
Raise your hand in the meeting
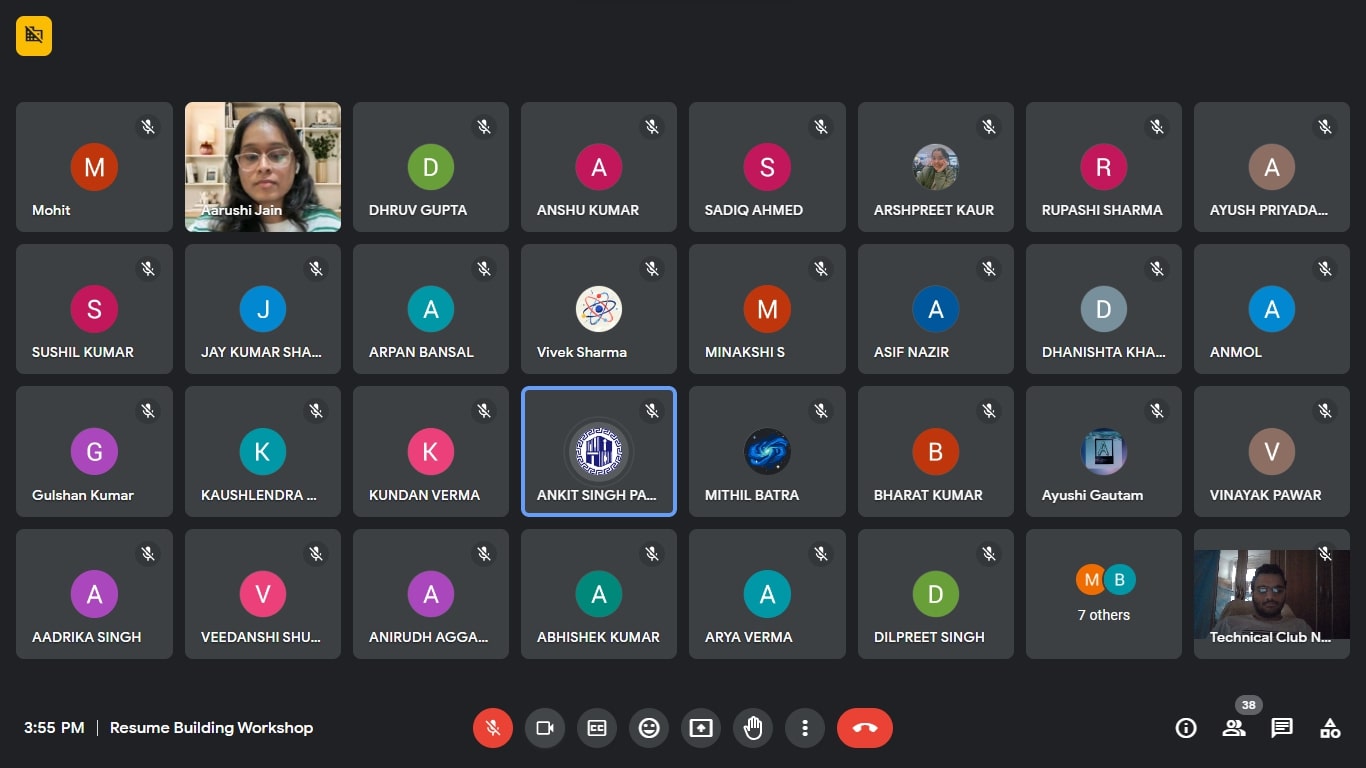753,728
